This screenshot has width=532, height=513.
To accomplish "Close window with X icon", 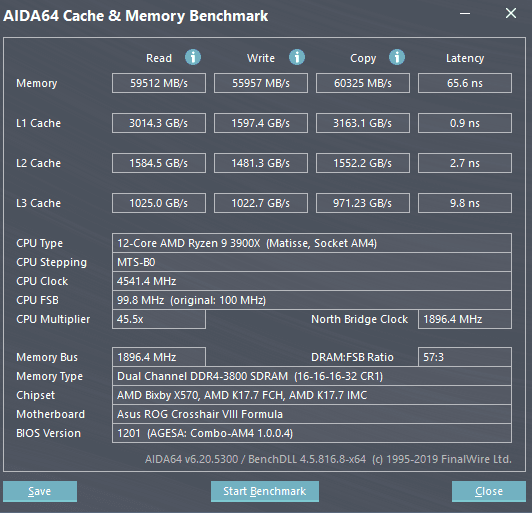I will 511,14.
